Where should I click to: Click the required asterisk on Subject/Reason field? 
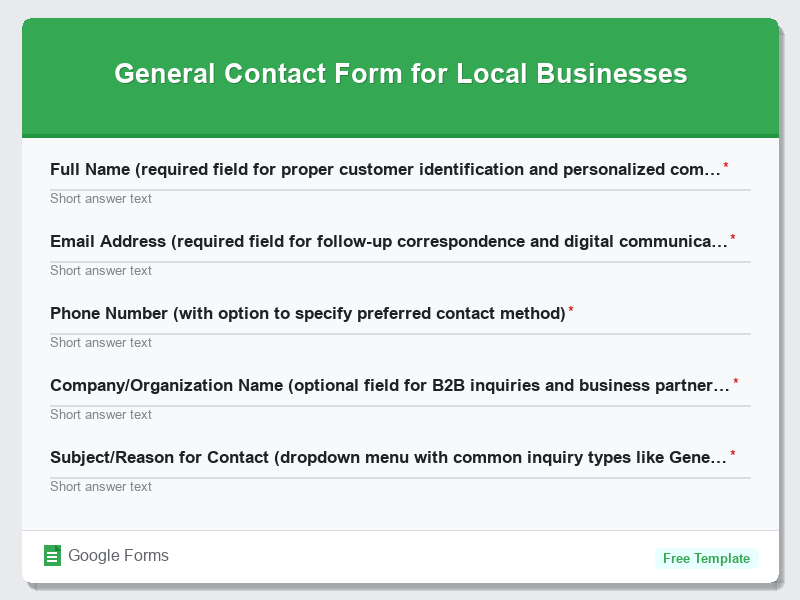coord(732,453)
